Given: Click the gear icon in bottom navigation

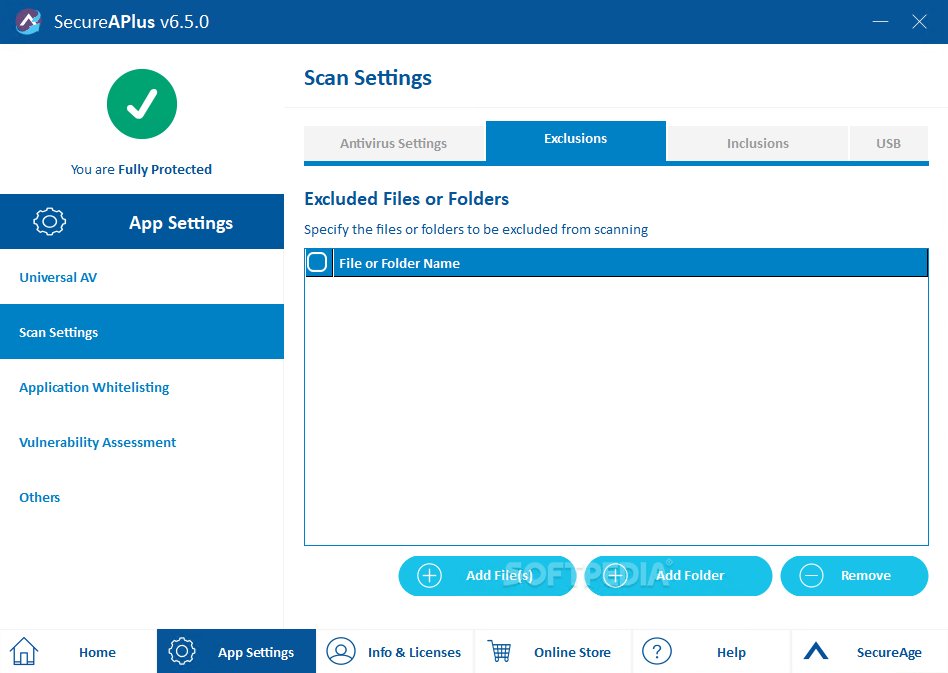Looking at the screenshot, I should pyautogui.click(x=182, y=651).
